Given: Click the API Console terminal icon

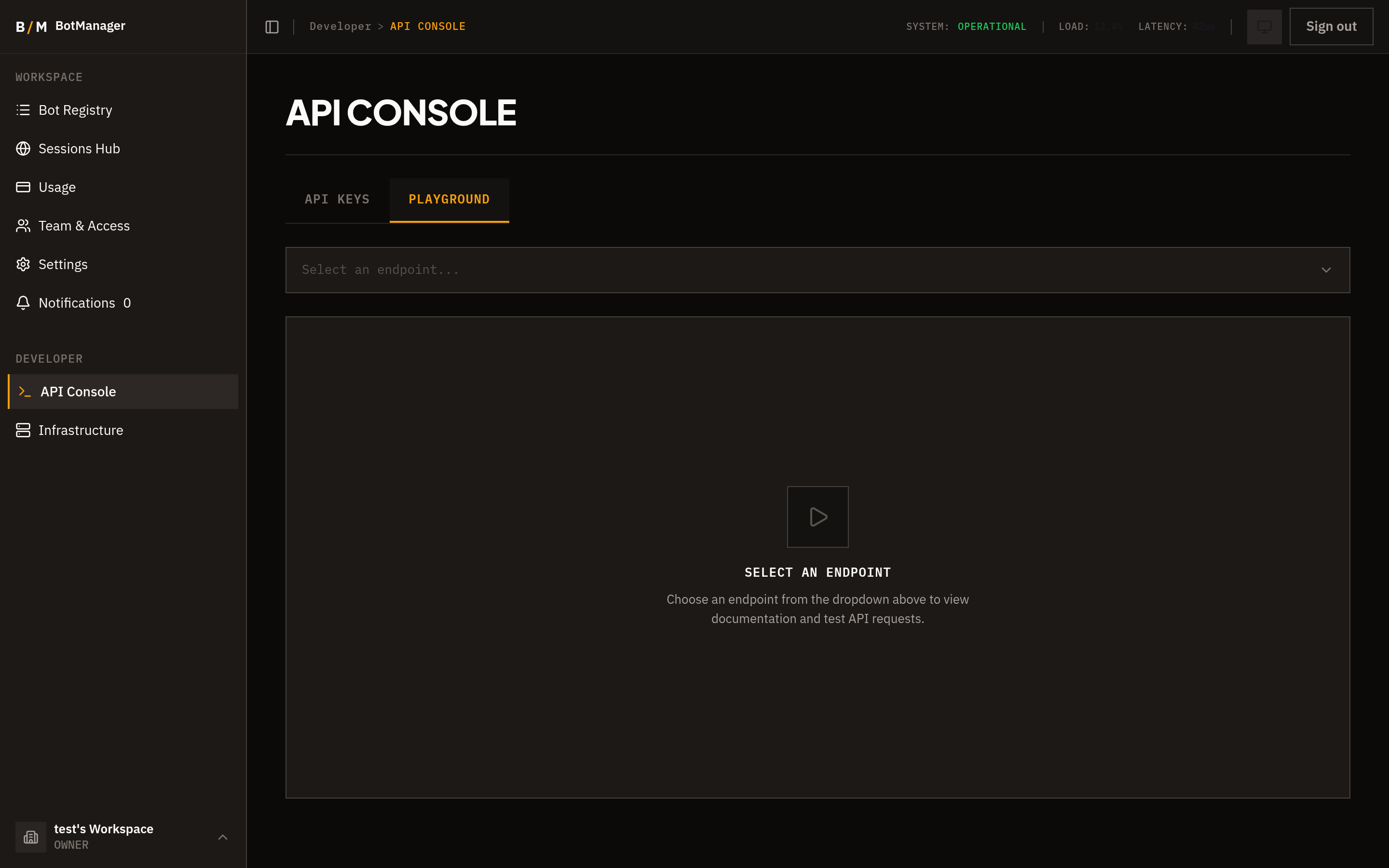Looking at the screenshot, I should (x=25, y=392).
